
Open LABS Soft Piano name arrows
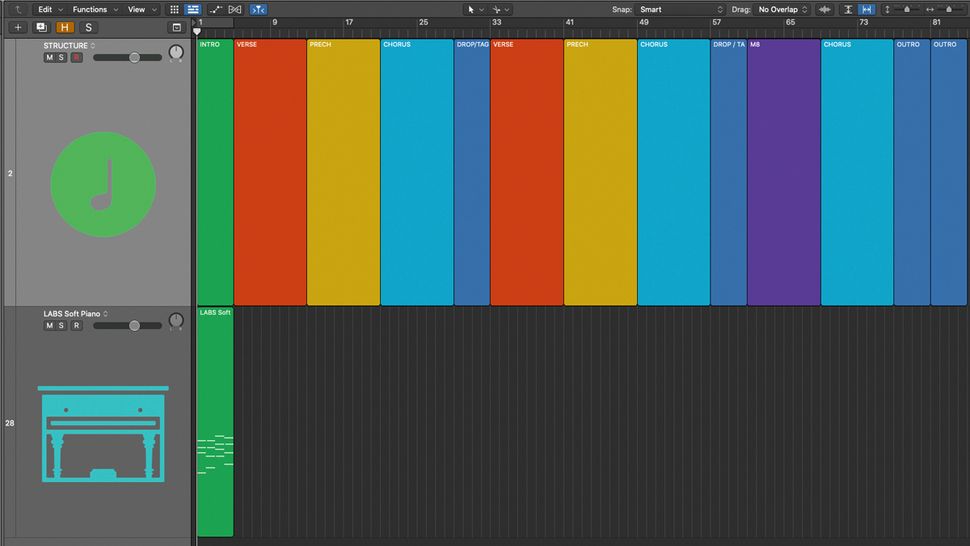pos(106,314)
